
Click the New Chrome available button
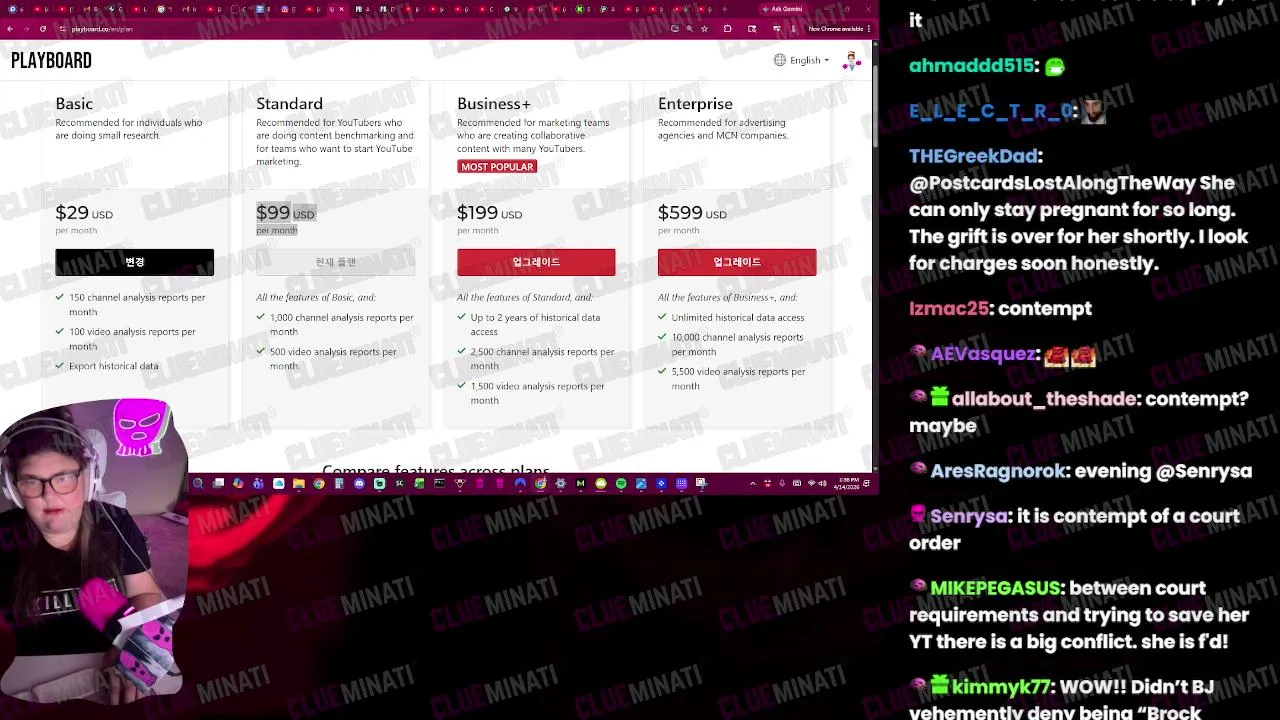click(836, 29)
